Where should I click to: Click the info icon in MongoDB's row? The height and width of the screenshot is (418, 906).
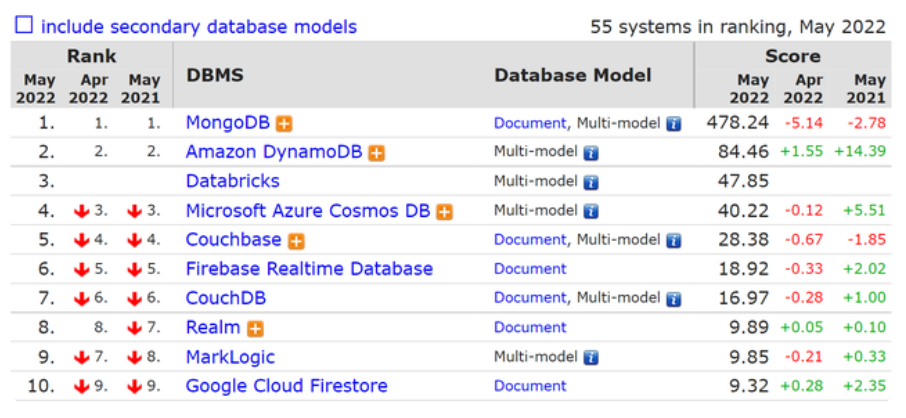pyautogui.click(x=674, y=124)
